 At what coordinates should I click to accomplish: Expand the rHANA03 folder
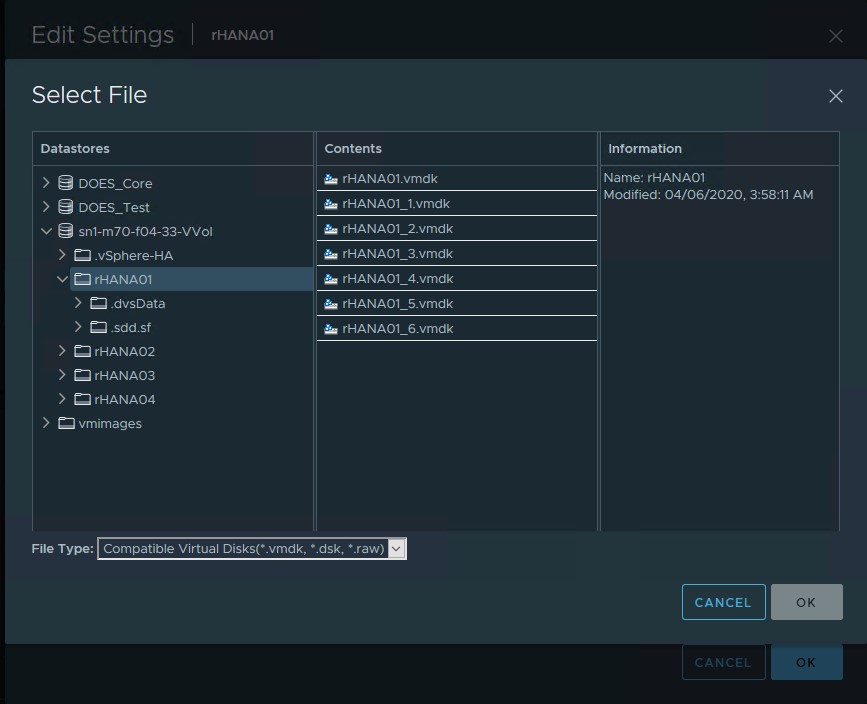click(62, 375)
